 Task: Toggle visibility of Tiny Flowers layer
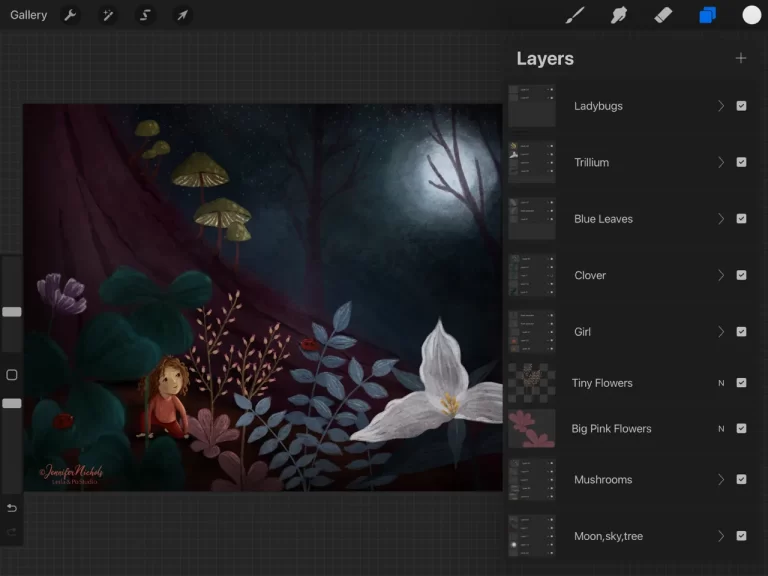point(741,383)
